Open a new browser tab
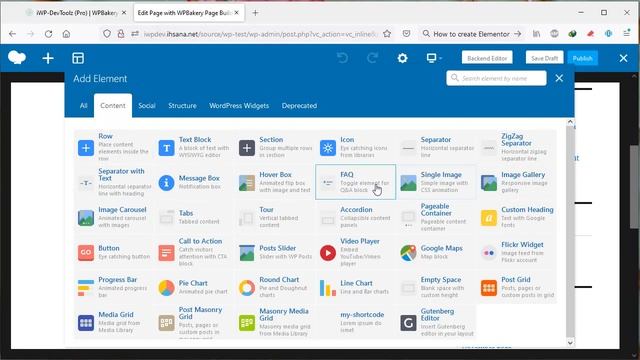The width and height of the screenshot is (640, 360). tap(255, 13)
